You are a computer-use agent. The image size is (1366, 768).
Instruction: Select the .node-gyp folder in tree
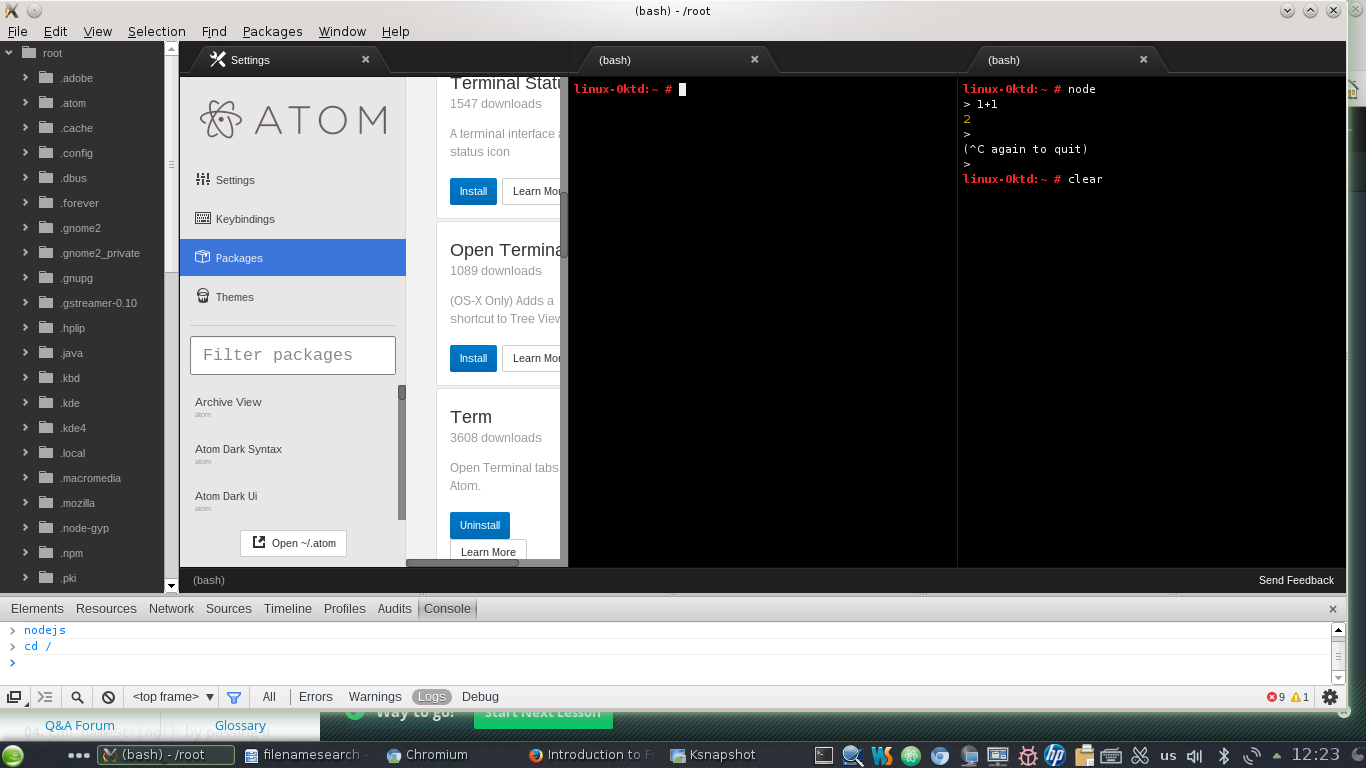point(82,528)
